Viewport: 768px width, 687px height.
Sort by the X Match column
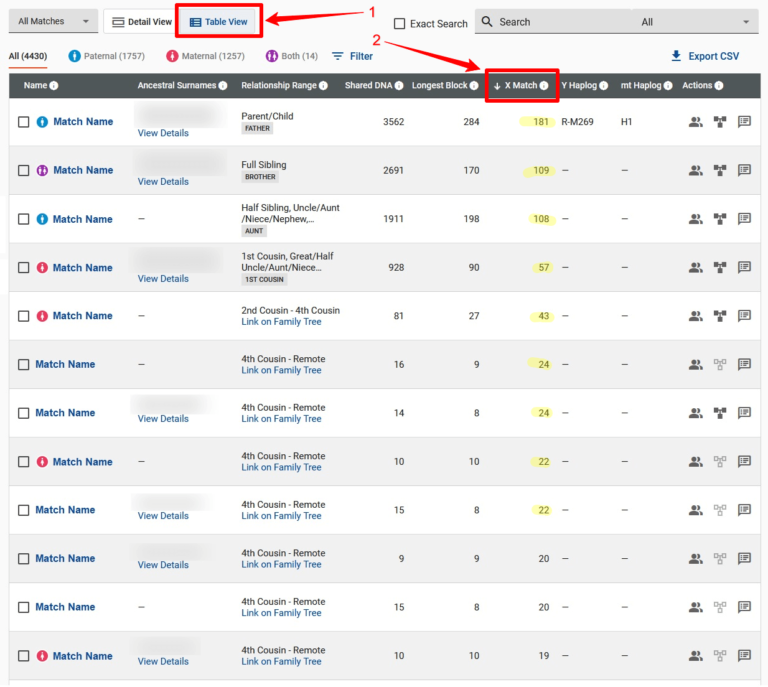coord(520,86)
